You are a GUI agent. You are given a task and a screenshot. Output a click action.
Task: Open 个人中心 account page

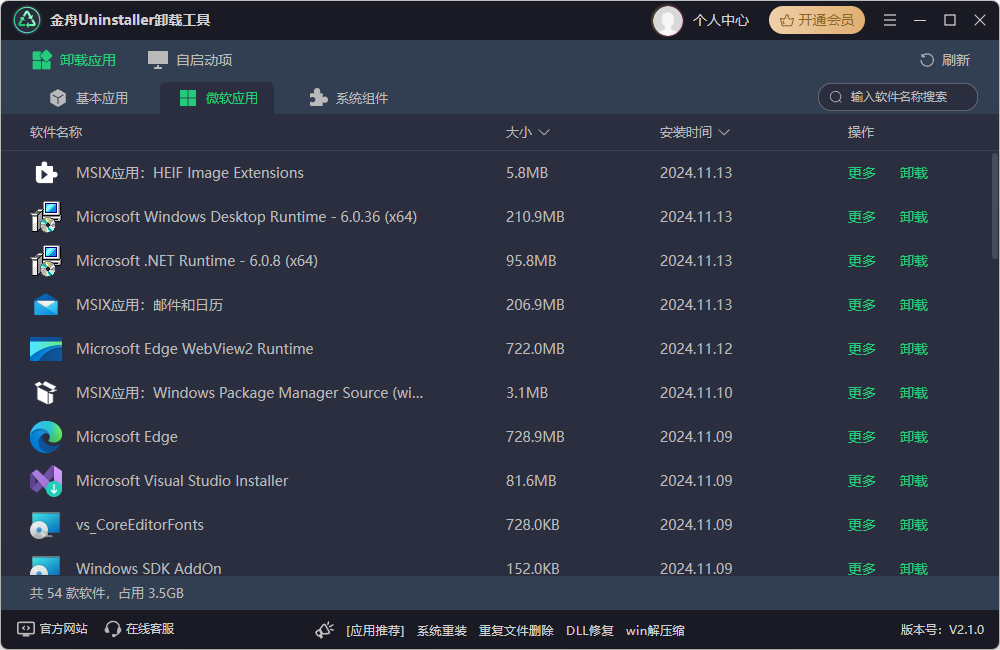pos(721,20)
